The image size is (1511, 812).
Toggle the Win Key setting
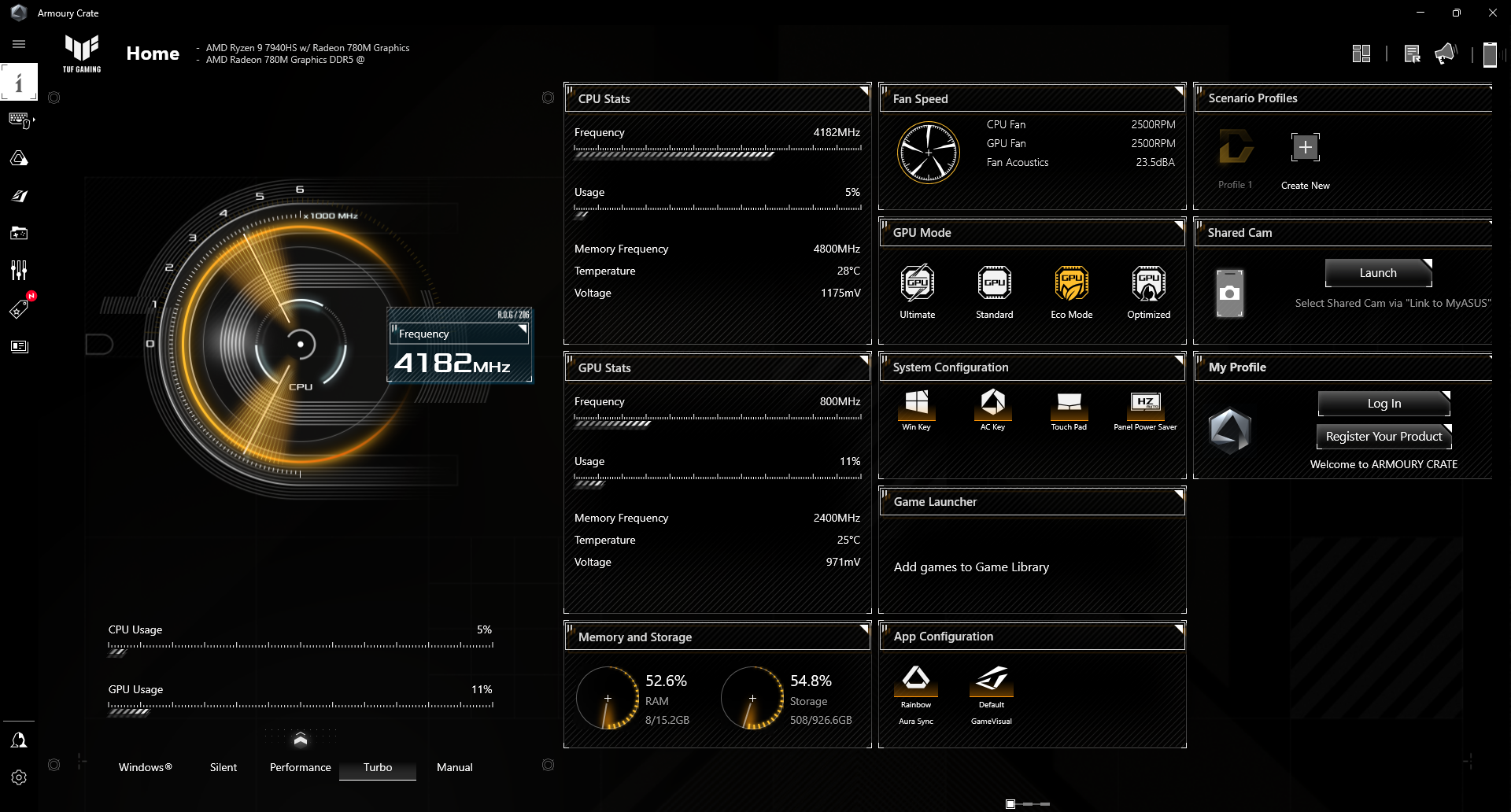(916, 410)
